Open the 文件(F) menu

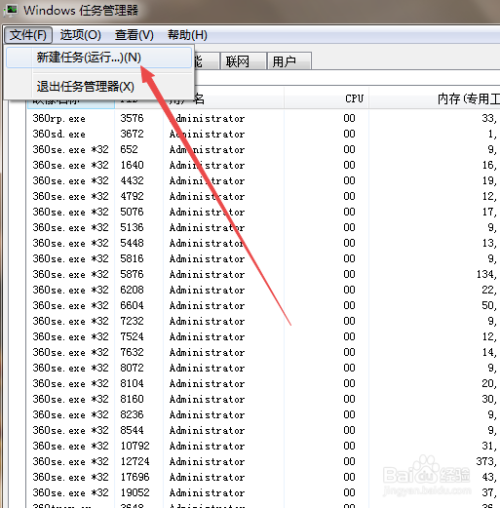click(28, 35)
